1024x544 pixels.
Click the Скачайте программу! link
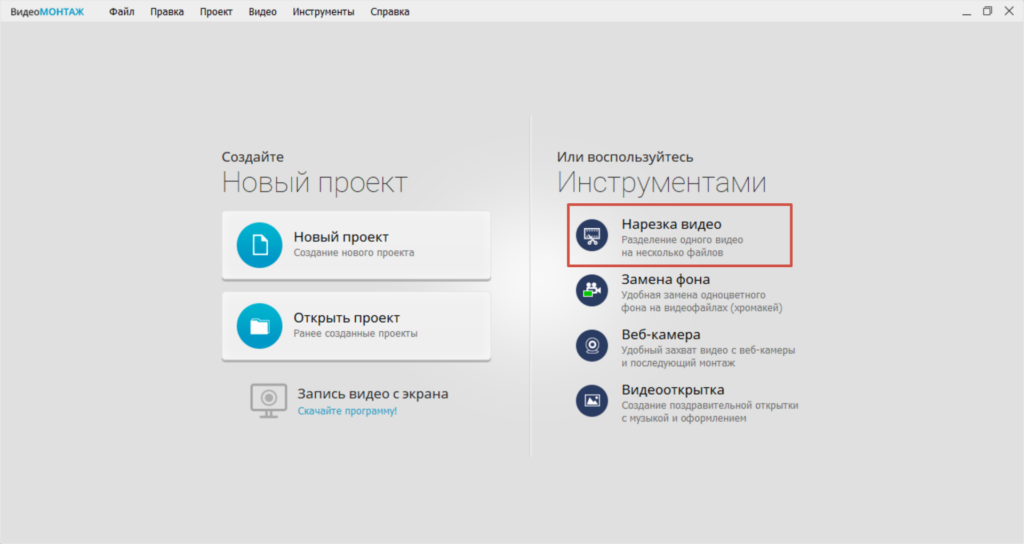(347, 411)
